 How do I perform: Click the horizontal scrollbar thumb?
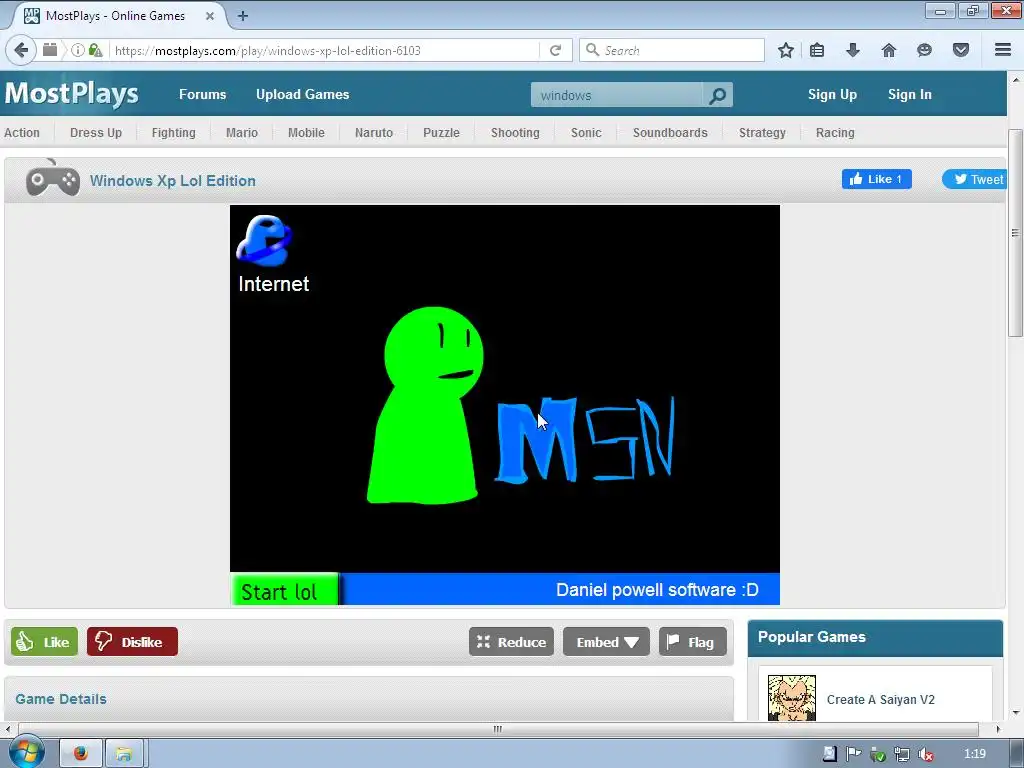coord(498,729)
